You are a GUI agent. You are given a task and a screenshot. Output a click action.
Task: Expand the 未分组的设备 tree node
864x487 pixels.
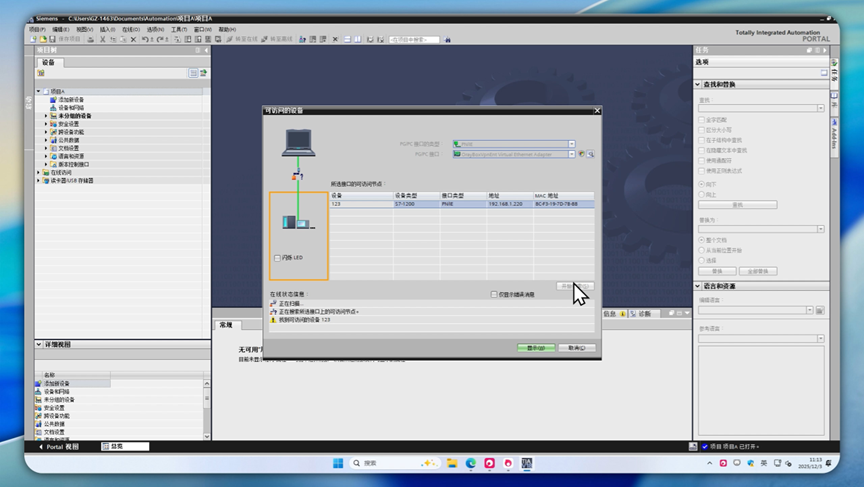46,116
